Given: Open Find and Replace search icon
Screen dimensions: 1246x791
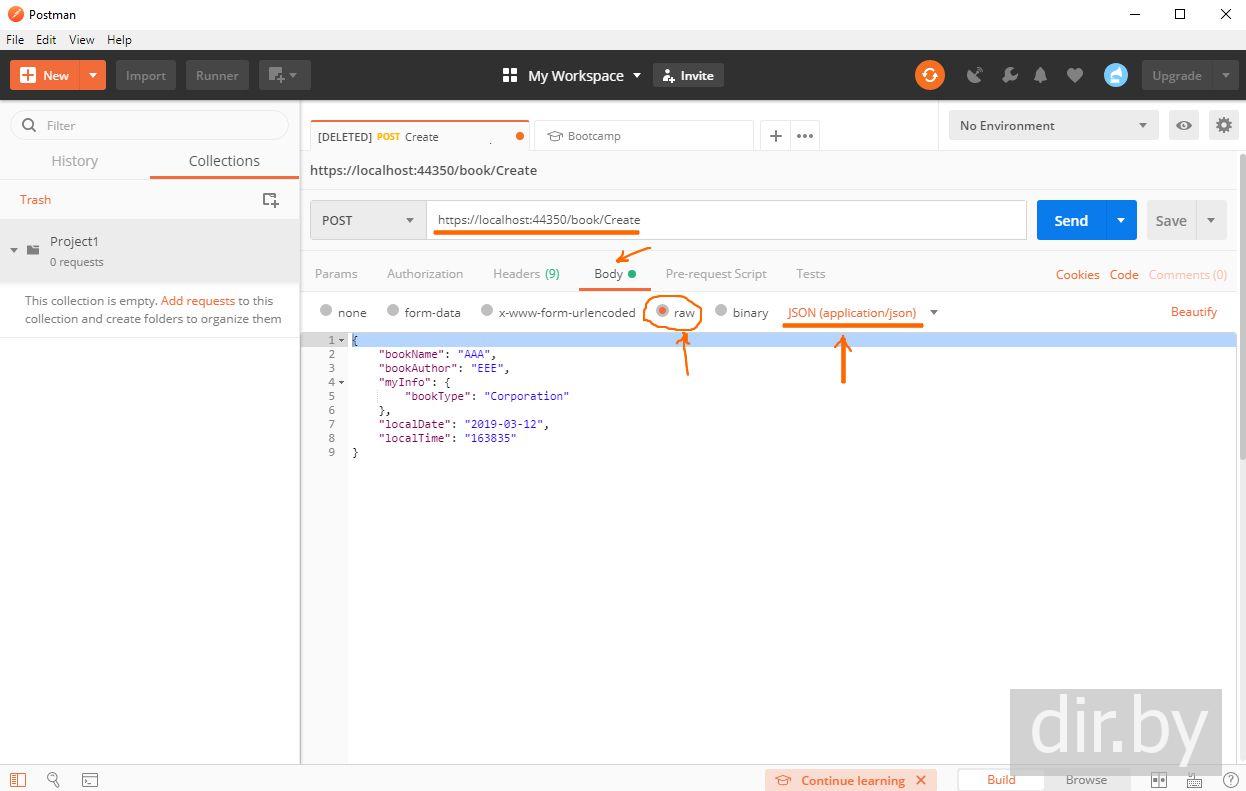Looking at the screenshot, I should tap(53, 780).
